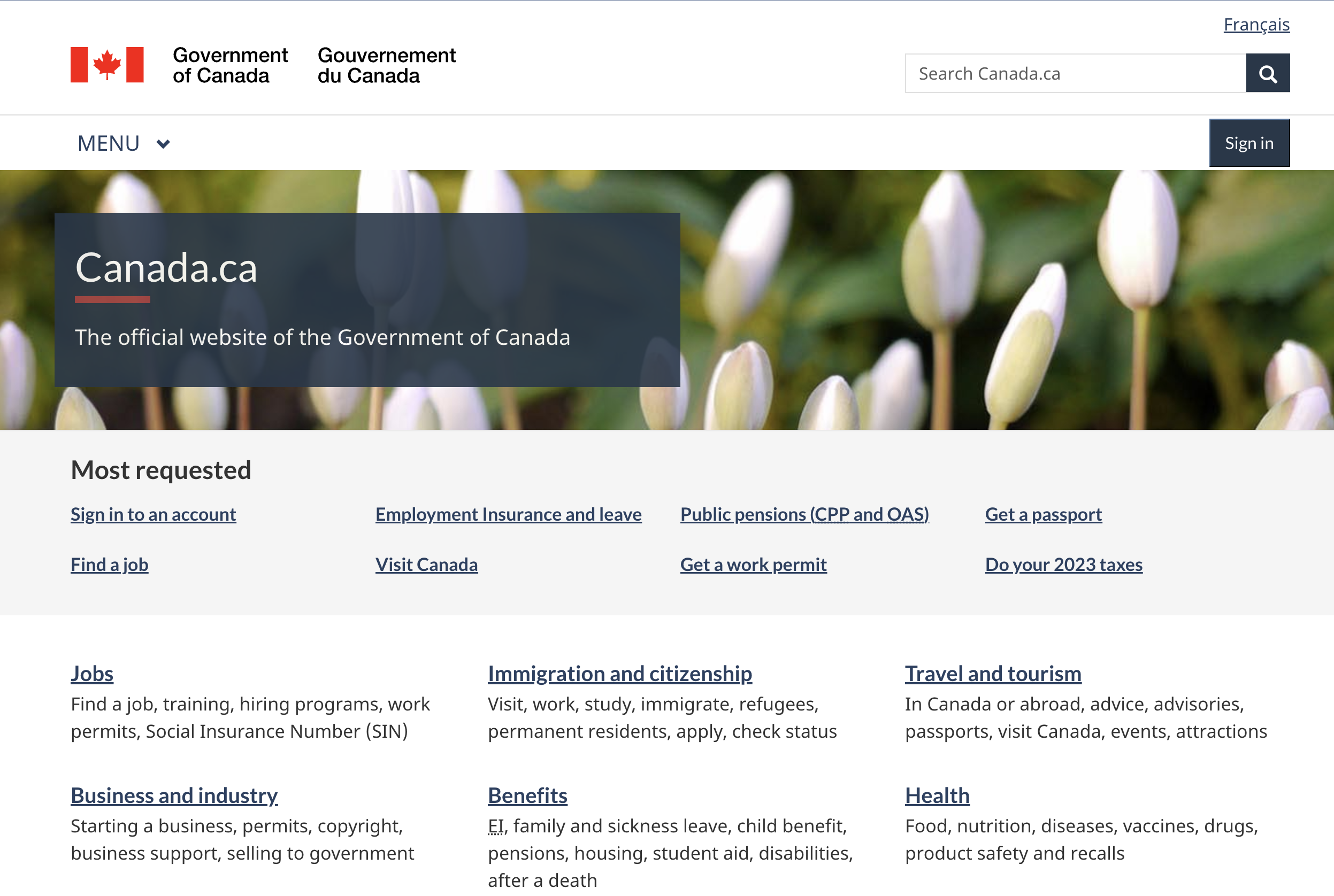The width and height of the screenshot is (1334, 896).
Task: Open Immigration and citizenship topic
Action: pos(619,673)
